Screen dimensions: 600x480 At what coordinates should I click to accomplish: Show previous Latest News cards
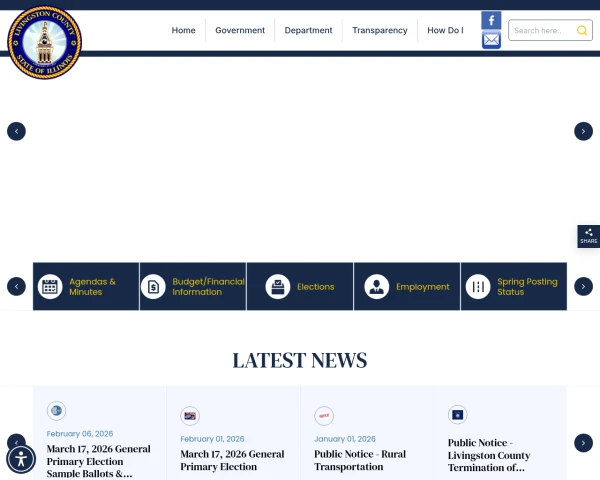click(16, 440)
